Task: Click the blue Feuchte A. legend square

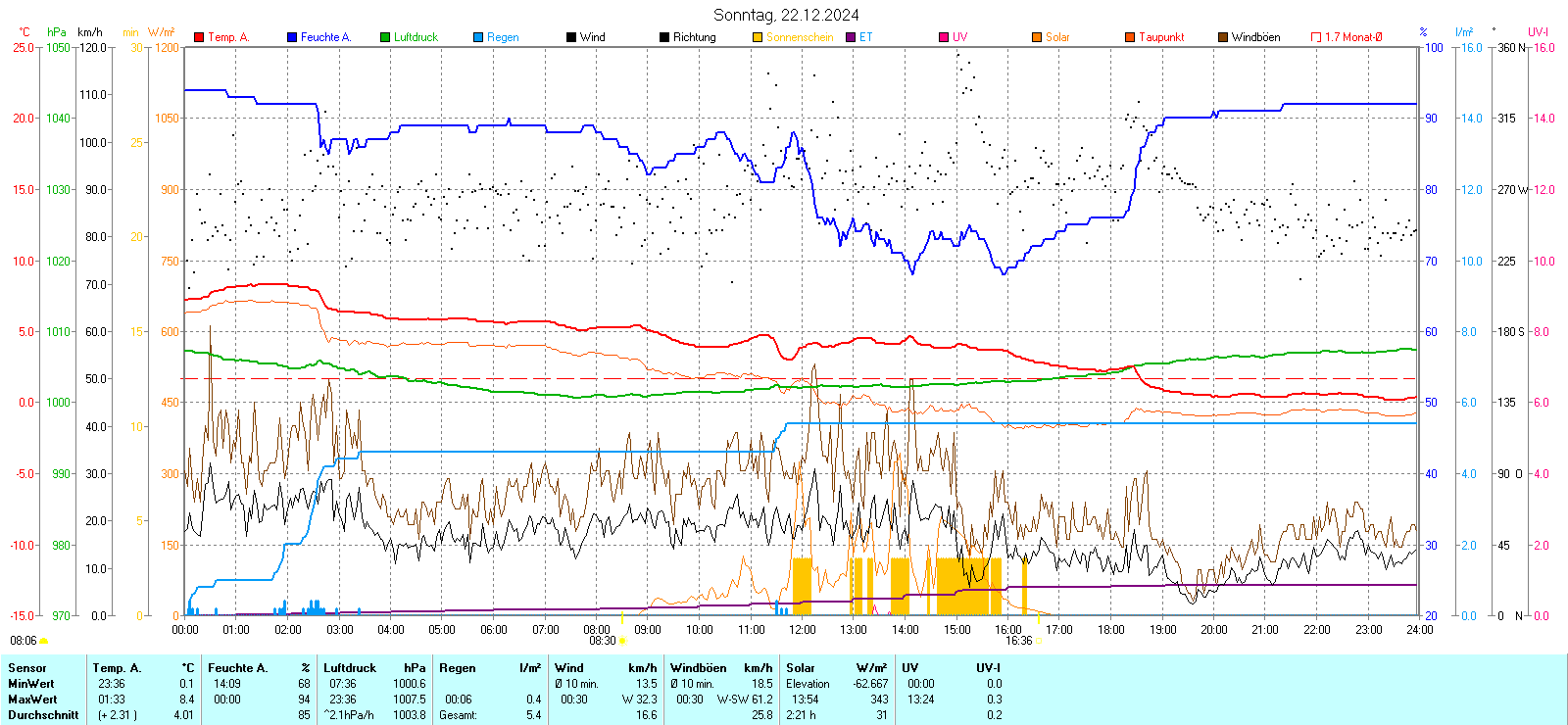Action: [292, 37]
